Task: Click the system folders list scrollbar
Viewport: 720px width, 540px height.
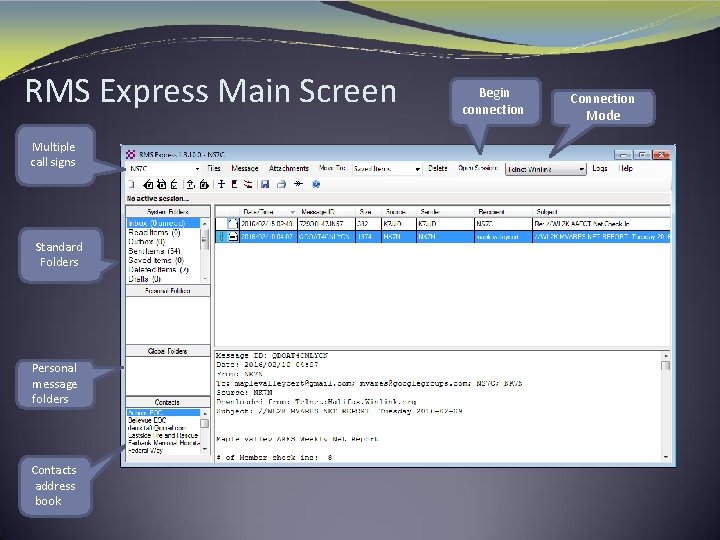Action: click(205, 251)
